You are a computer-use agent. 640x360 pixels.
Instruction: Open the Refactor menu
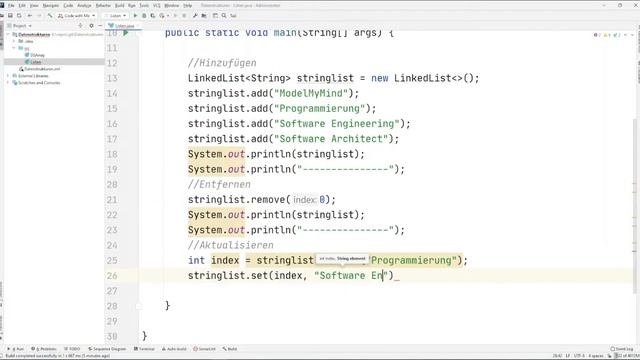[x=103, y=6]
